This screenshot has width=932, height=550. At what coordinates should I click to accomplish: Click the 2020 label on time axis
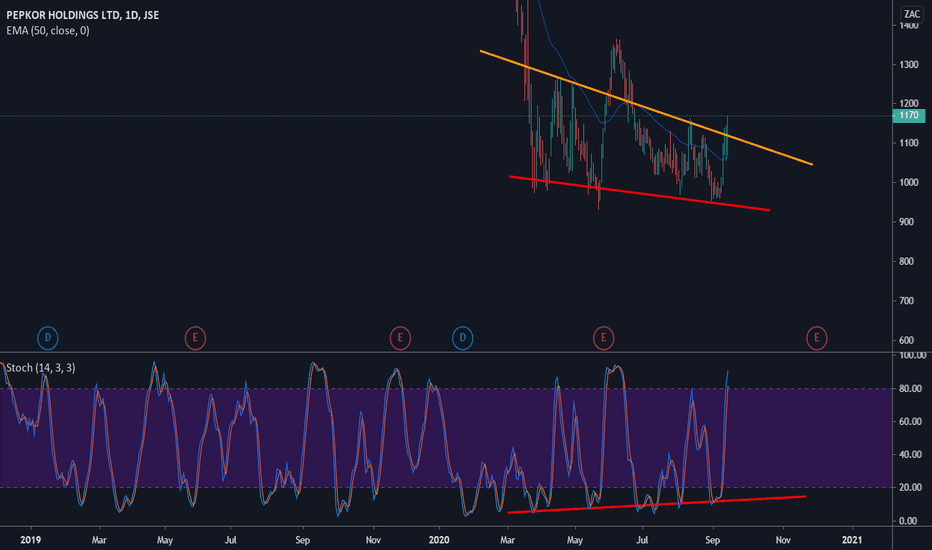coord(439,540)
